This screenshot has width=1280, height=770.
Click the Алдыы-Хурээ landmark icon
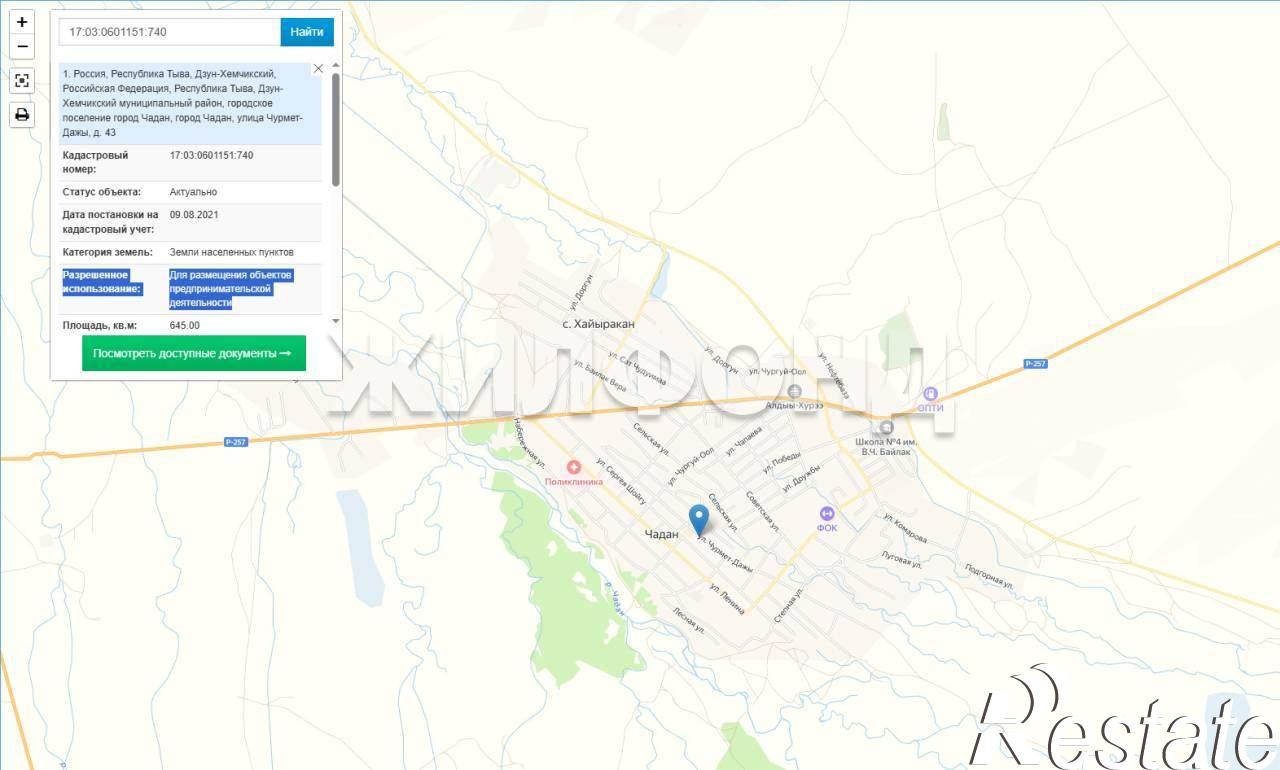coord(794,391)
